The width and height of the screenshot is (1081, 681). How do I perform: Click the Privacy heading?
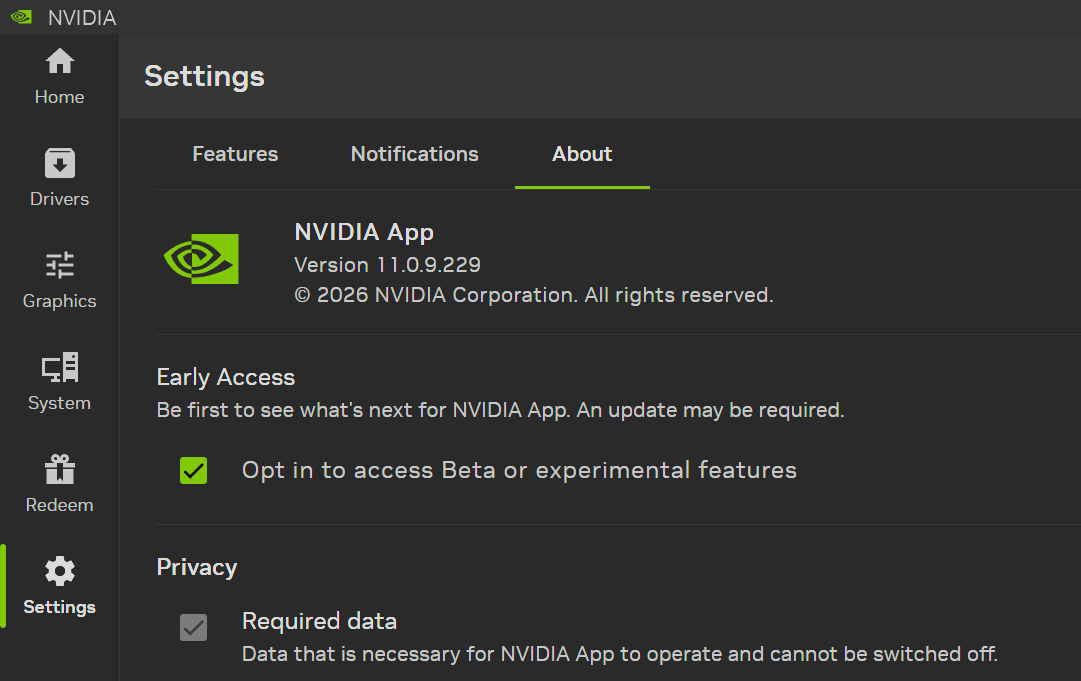coord(196,567)
